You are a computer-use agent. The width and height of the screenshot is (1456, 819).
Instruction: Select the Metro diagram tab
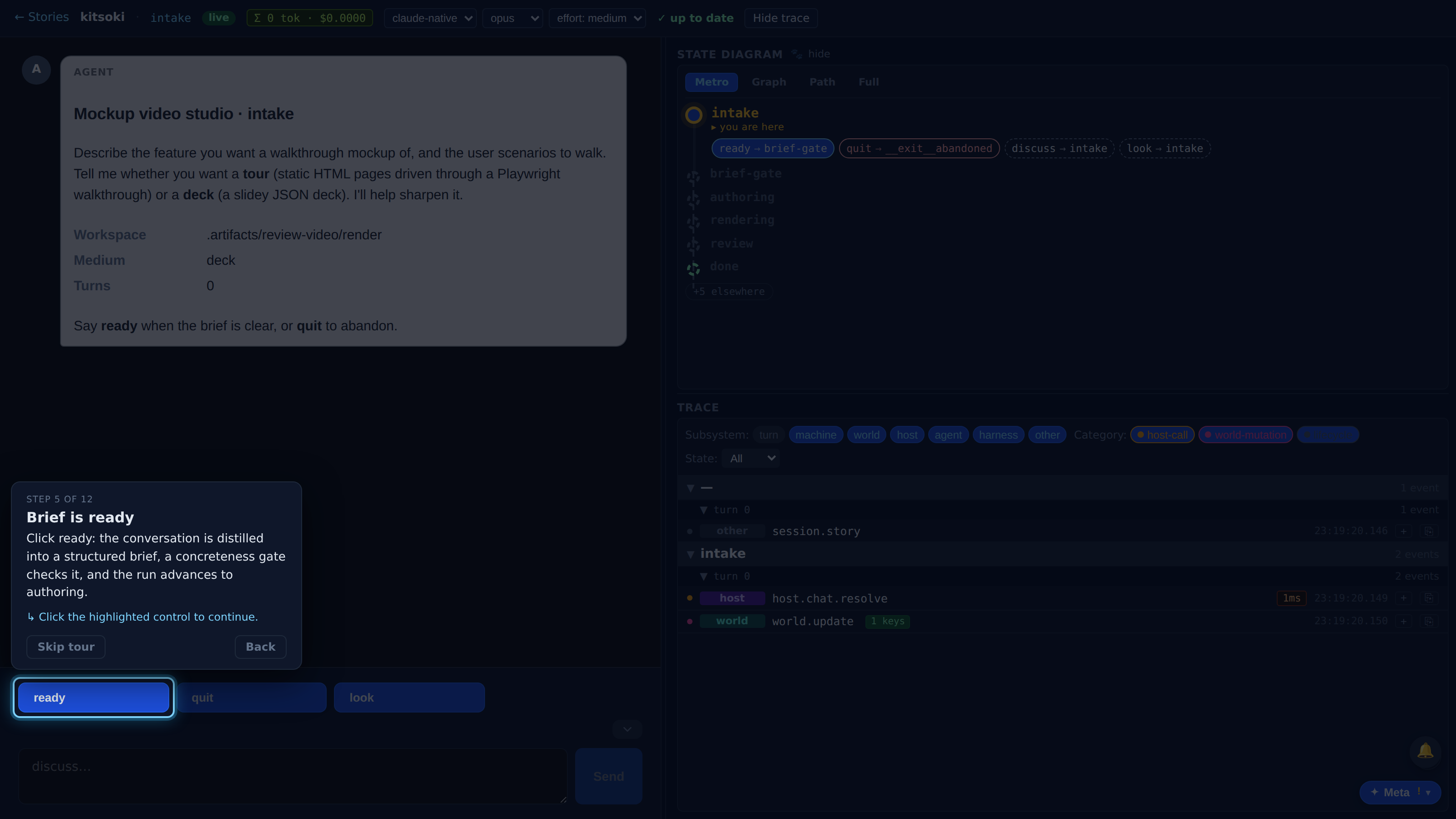coord(712,82)
